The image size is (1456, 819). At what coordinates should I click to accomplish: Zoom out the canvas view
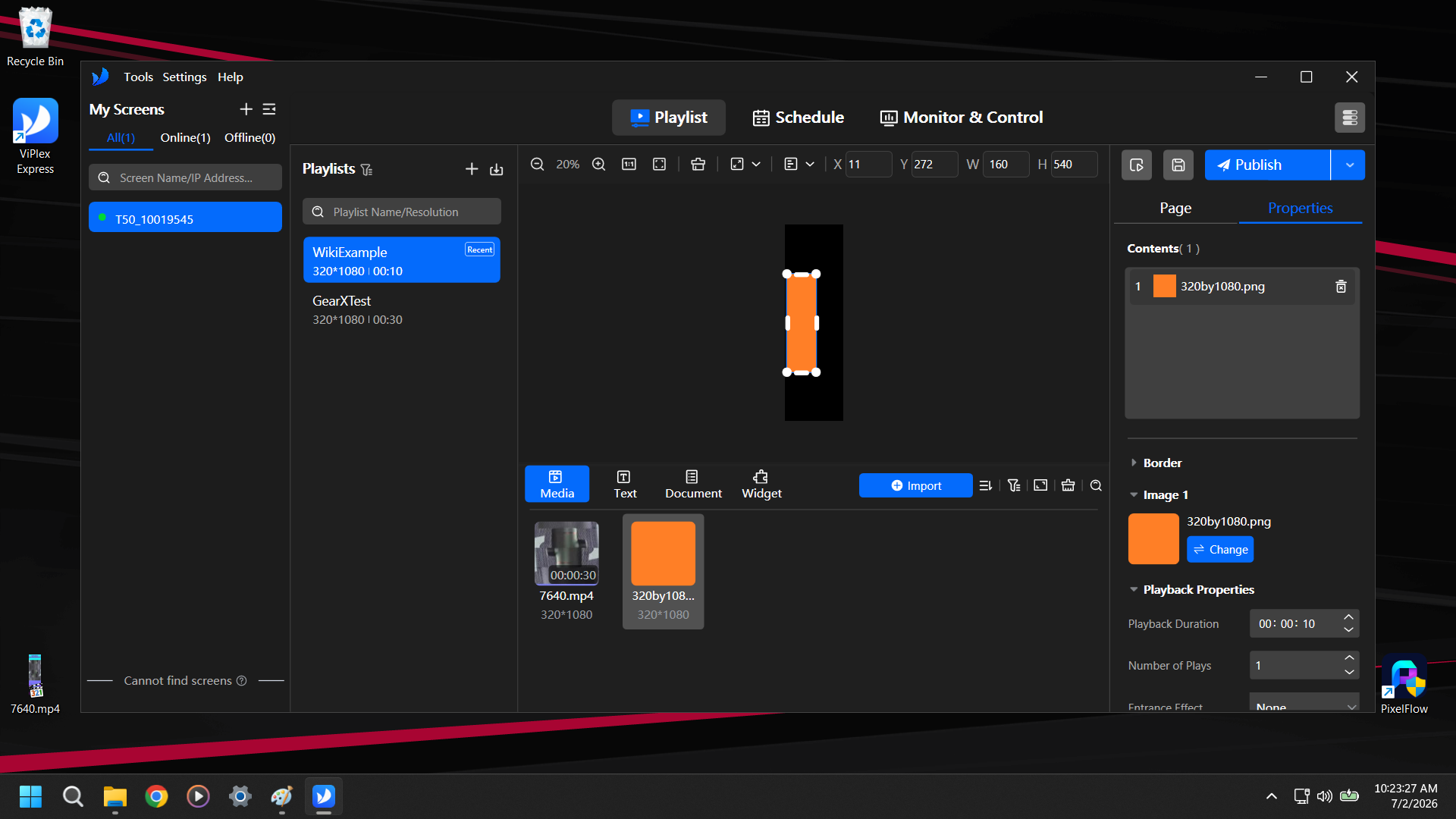coord(537,164)
